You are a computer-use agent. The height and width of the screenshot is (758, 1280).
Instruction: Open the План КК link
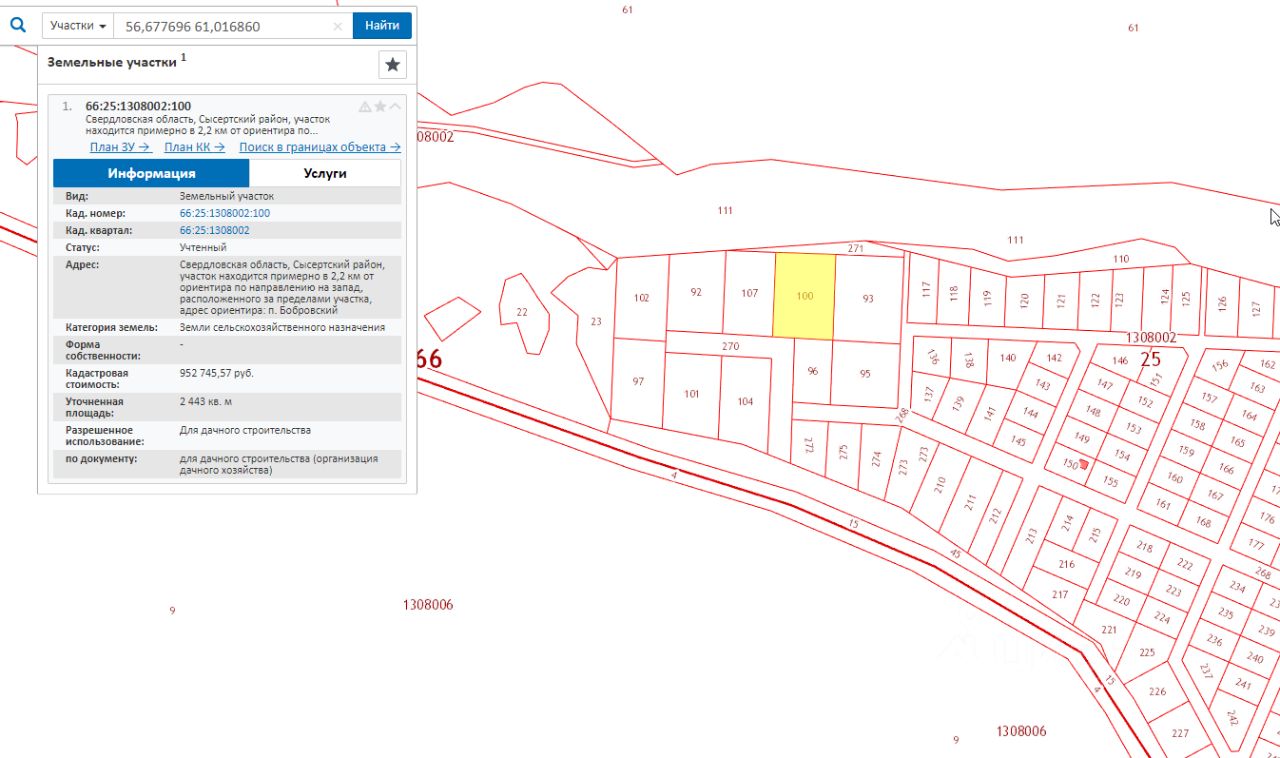(x=194, y=147)
